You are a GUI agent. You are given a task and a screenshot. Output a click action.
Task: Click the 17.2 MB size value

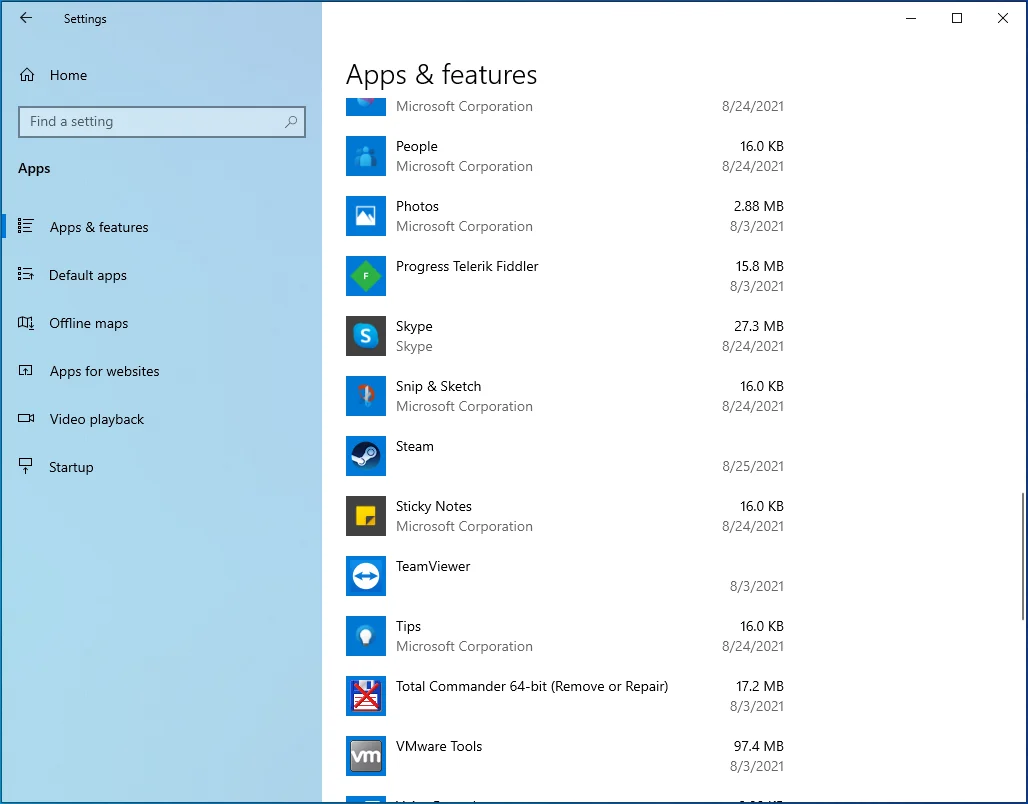(x=759, y=686)
